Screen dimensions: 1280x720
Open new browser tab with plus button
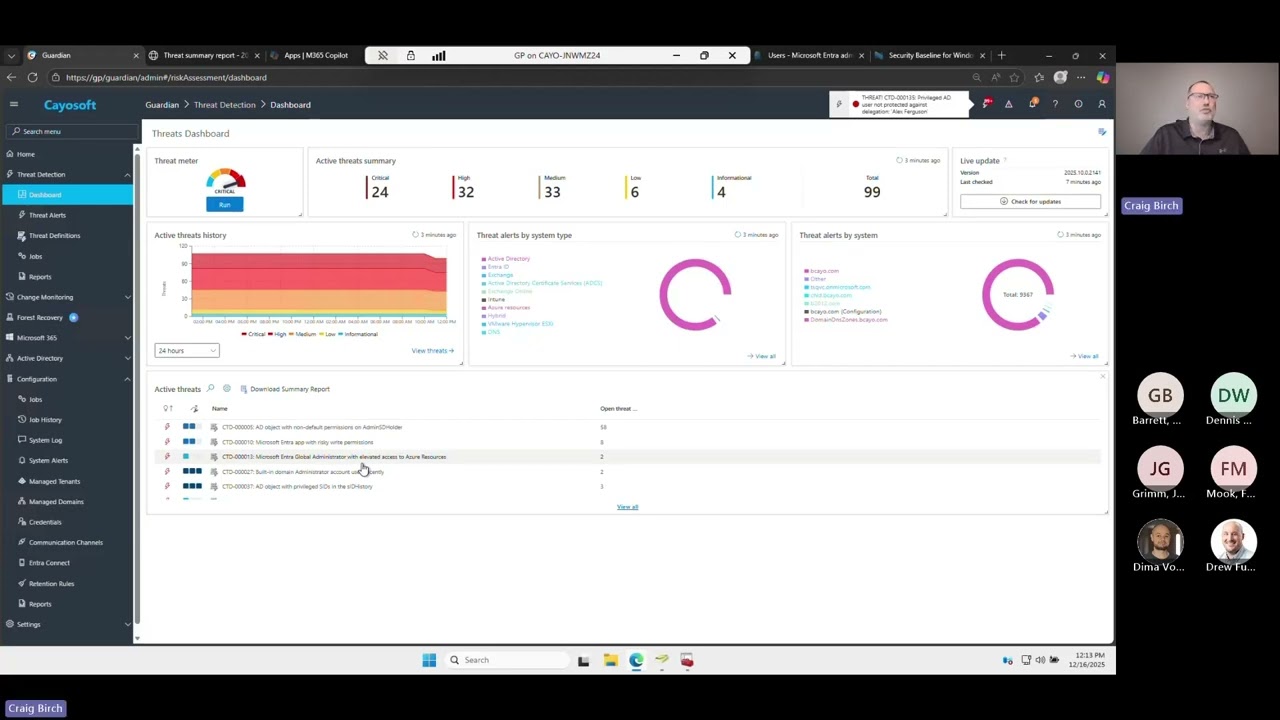(1002, 55)
